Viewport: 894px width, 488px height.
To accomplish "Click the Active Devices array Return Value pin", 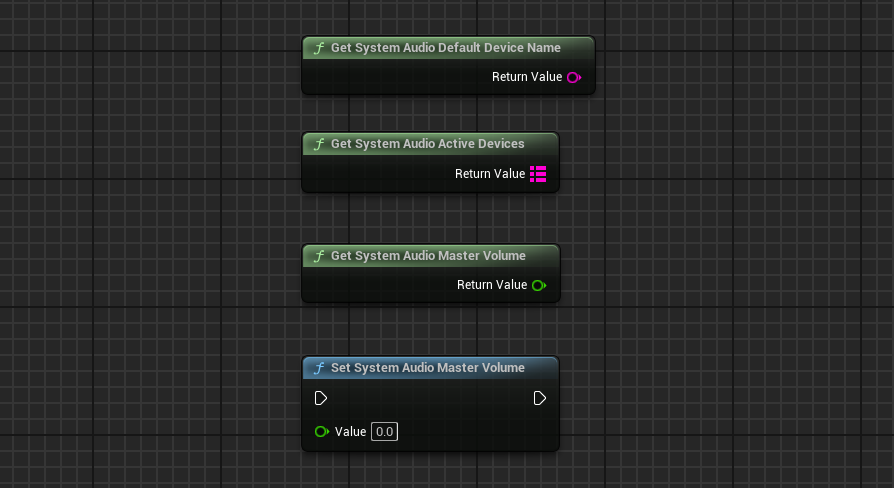I will click(x=538, y=174).
